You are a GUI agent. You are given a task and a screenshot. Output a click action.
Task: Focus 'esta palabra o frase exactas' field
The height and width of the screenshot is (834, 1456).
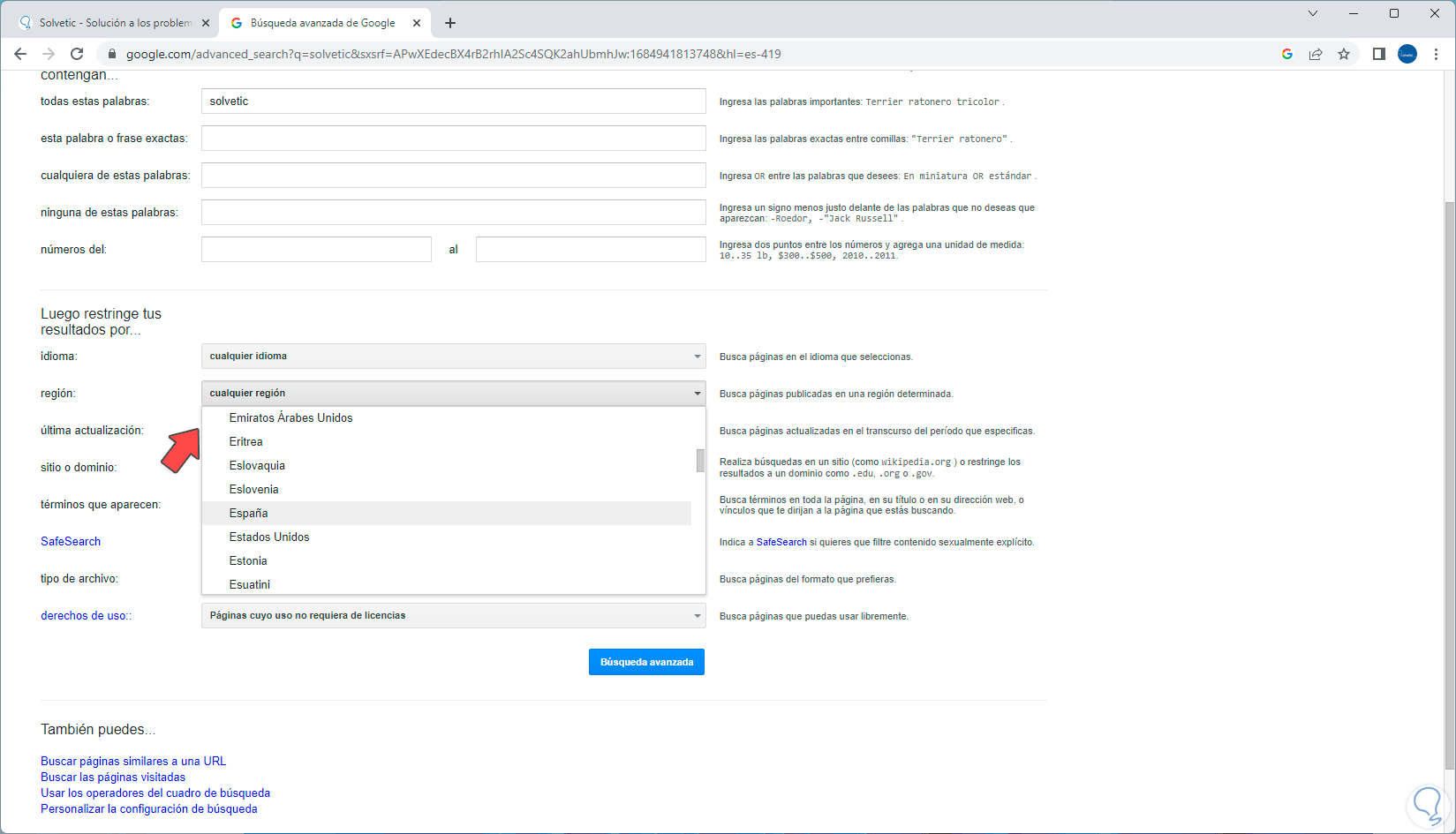(x=454, y=139)
